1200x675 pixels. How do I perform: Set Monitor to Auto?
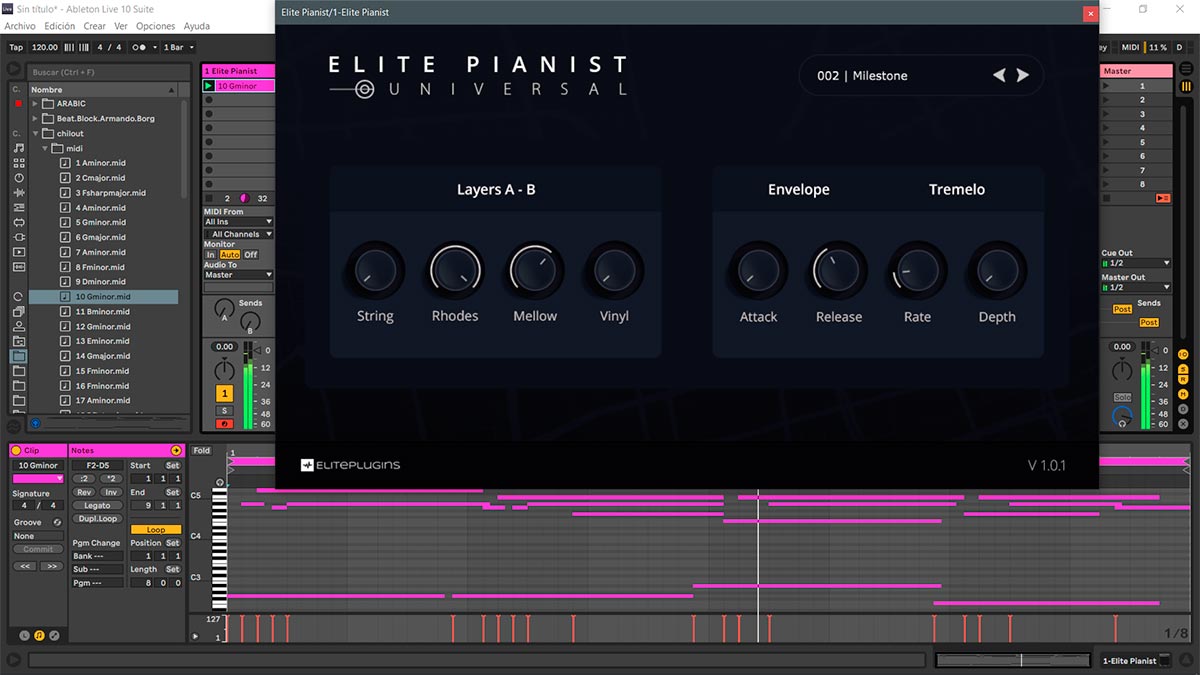click(230, 255)
